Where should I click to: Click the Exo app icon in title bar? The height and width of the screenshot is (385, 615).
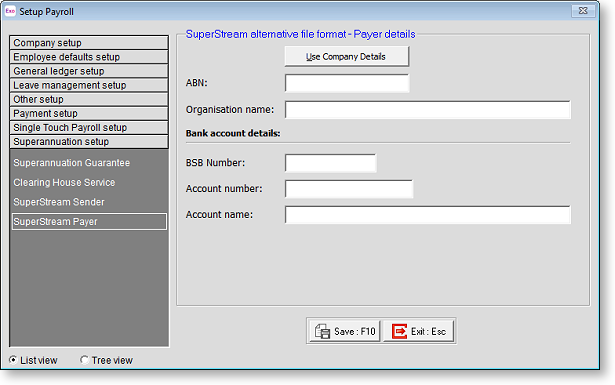coord(10,11)
